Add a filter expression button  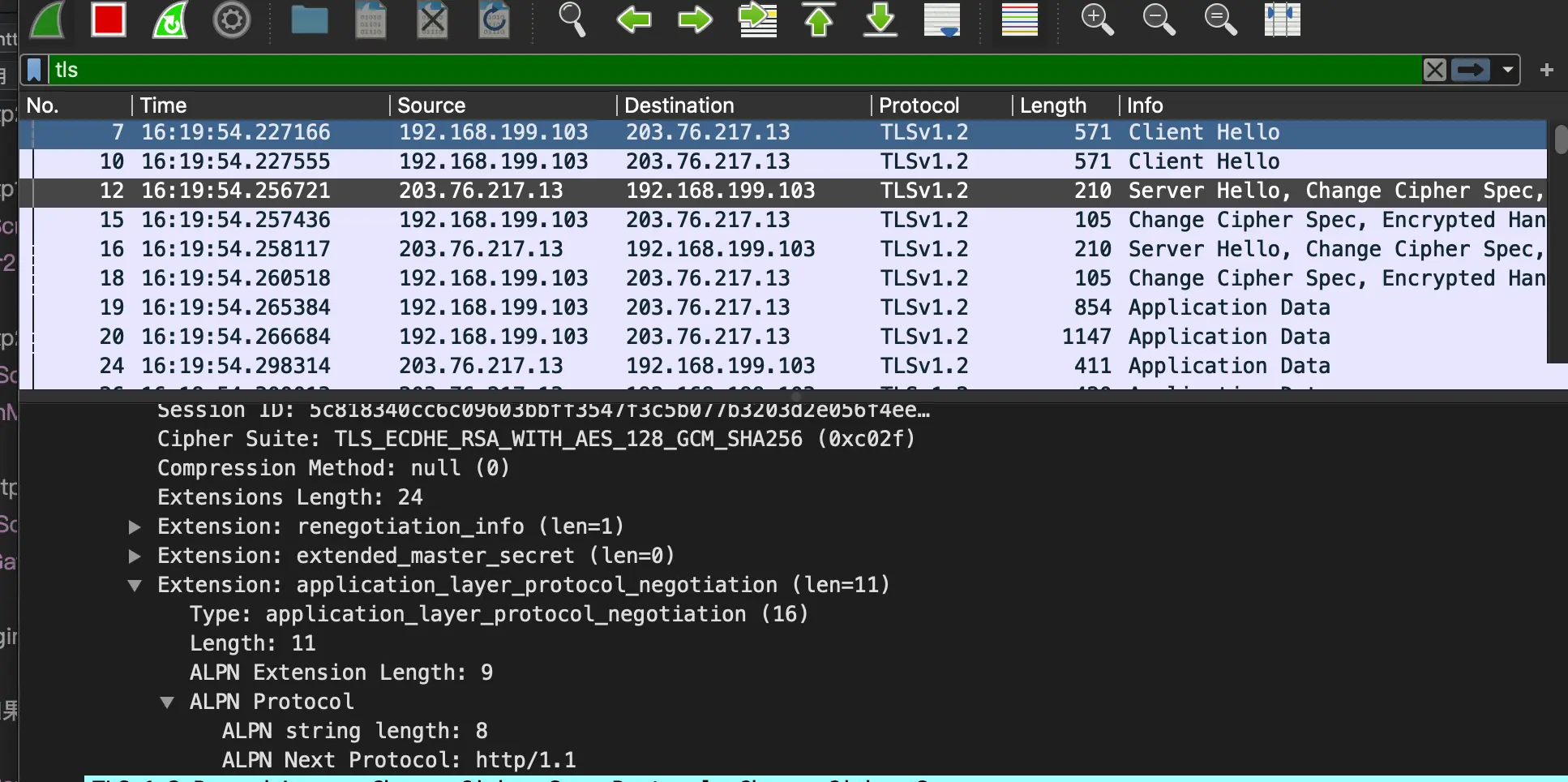coord(1546,70)
